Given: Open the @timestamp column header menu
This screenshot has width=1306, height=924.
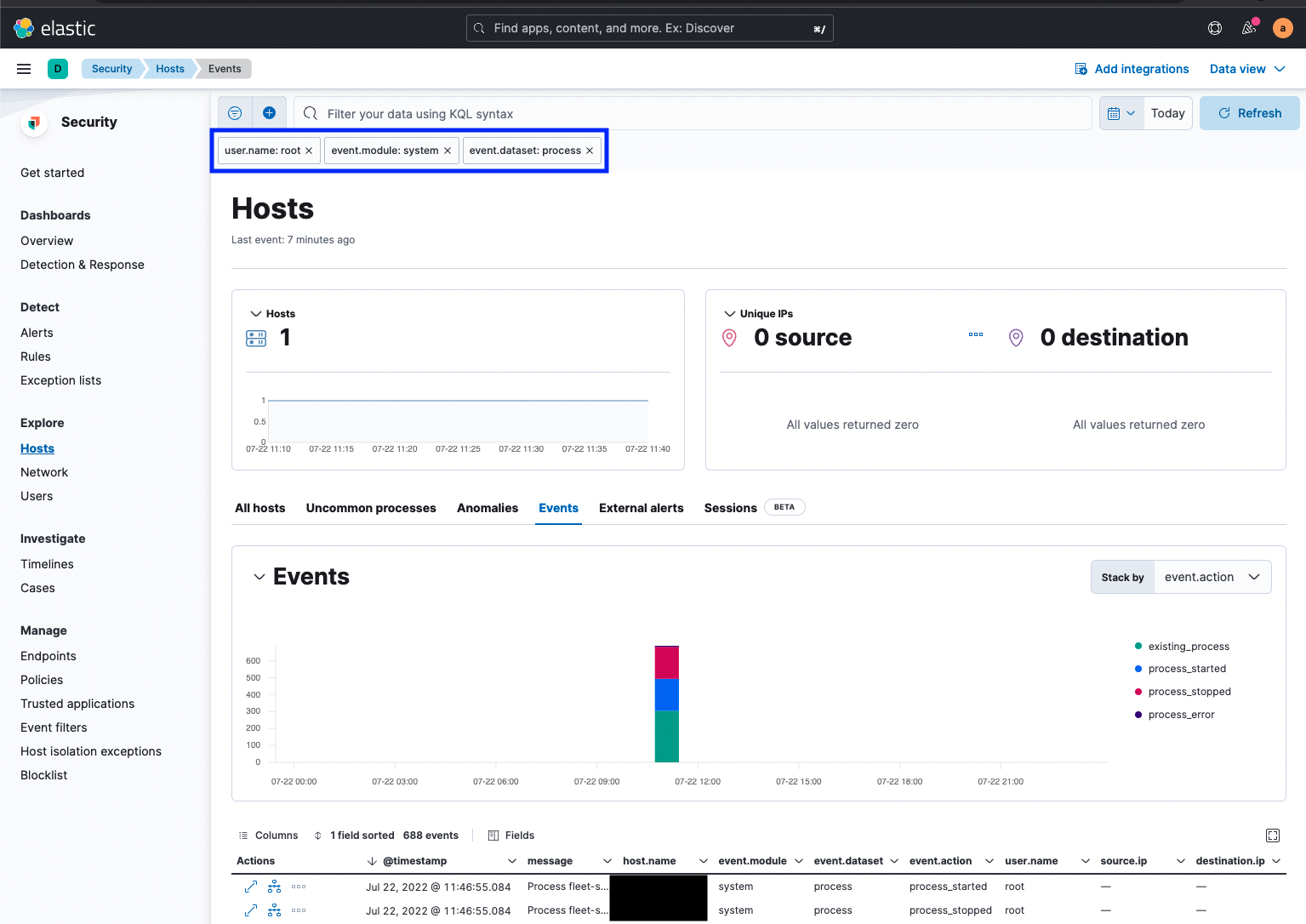Looking at the screenshot, I should [x=512, y=861].
